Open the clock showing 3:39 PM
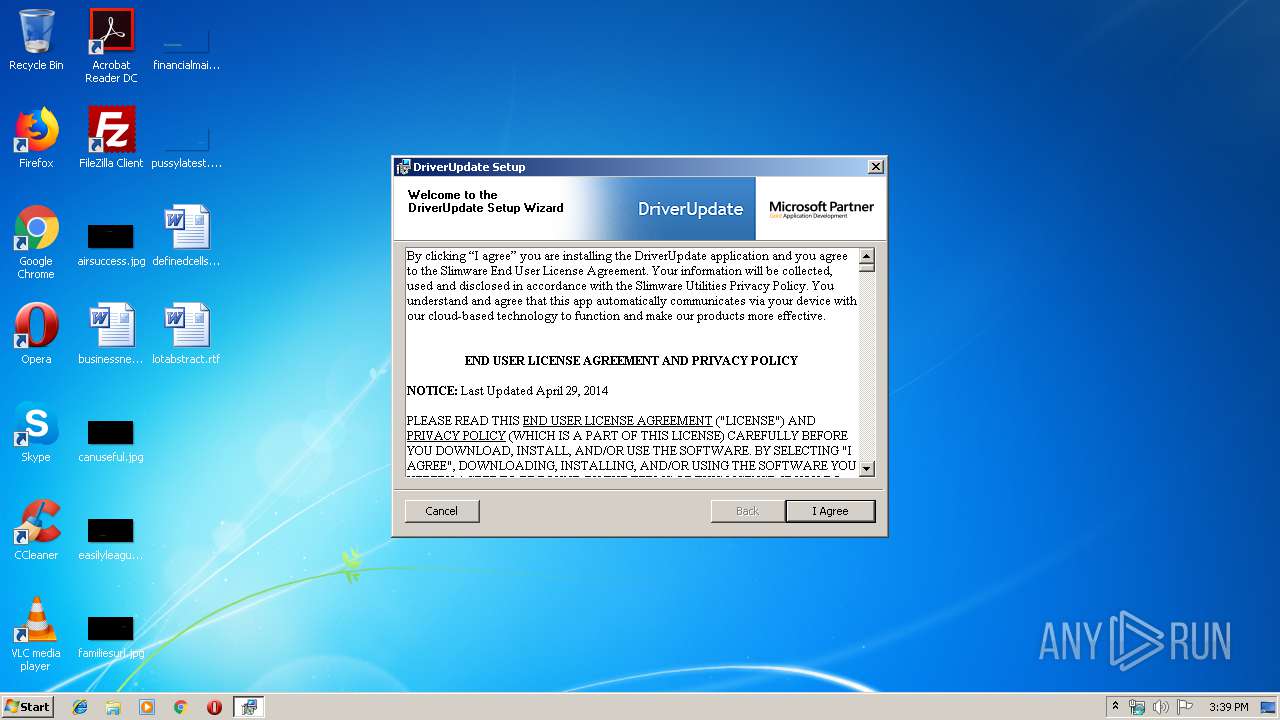Image resolution: width=1280 pixels, height=720 pixels. click(x=1228, y=707)
